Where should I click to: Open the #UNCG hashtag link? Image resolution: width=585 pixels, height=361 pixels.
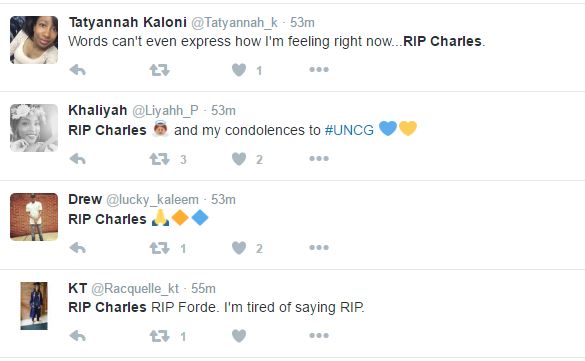[349, 130]
